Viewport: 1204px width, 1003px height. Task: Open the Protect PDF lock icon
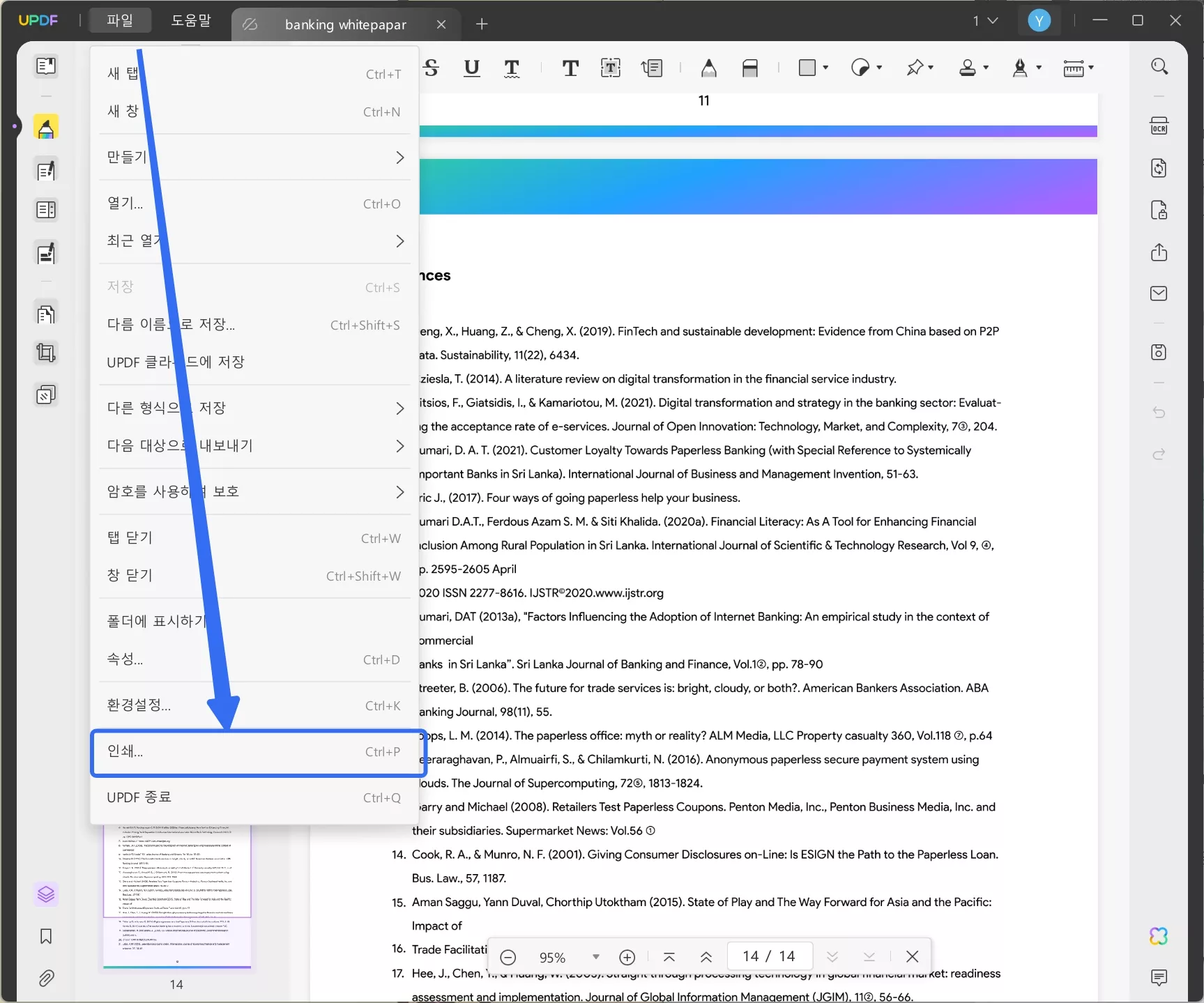pos(1159,210)
